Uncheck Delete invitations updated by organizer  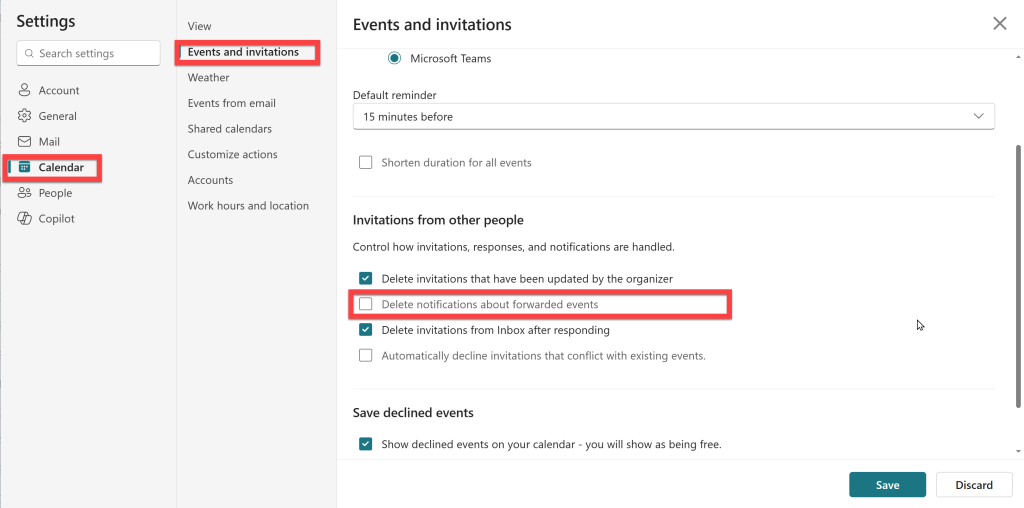pyautogui.click(x=366, y=278)
